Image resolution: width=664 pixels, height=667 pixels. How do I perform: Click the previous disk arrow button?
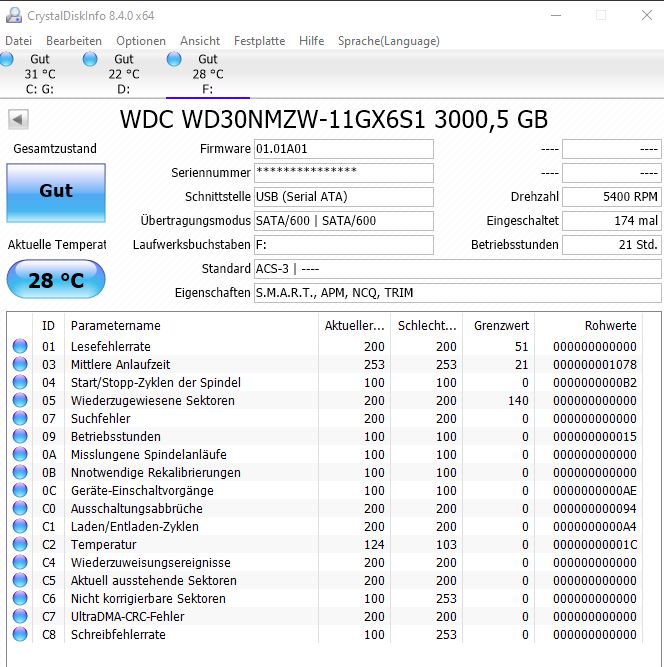pos(18,120)
